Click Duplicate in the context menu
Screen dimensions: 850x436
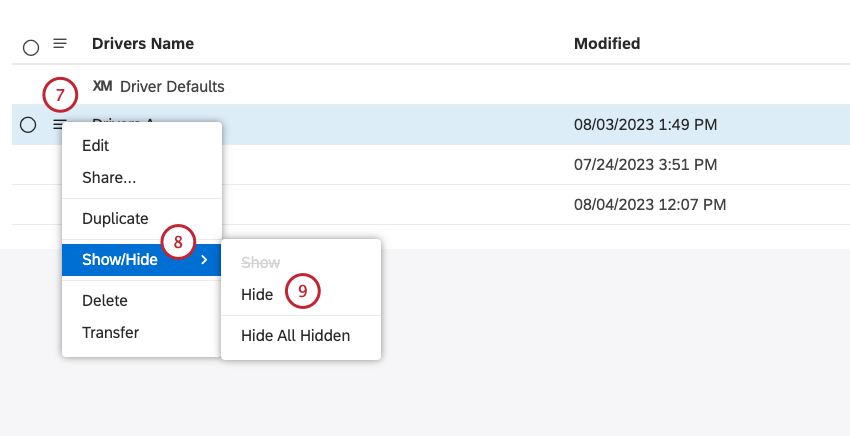[x=115, y=218]
